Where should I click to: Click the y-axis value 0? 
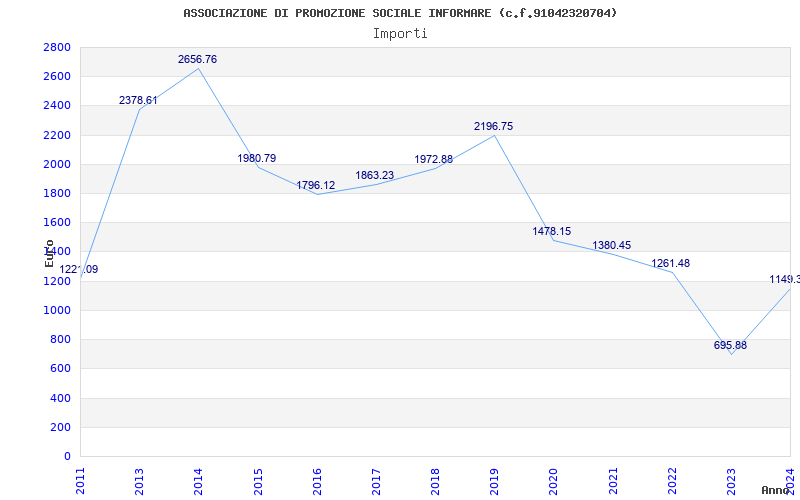(x=67, y=456)
